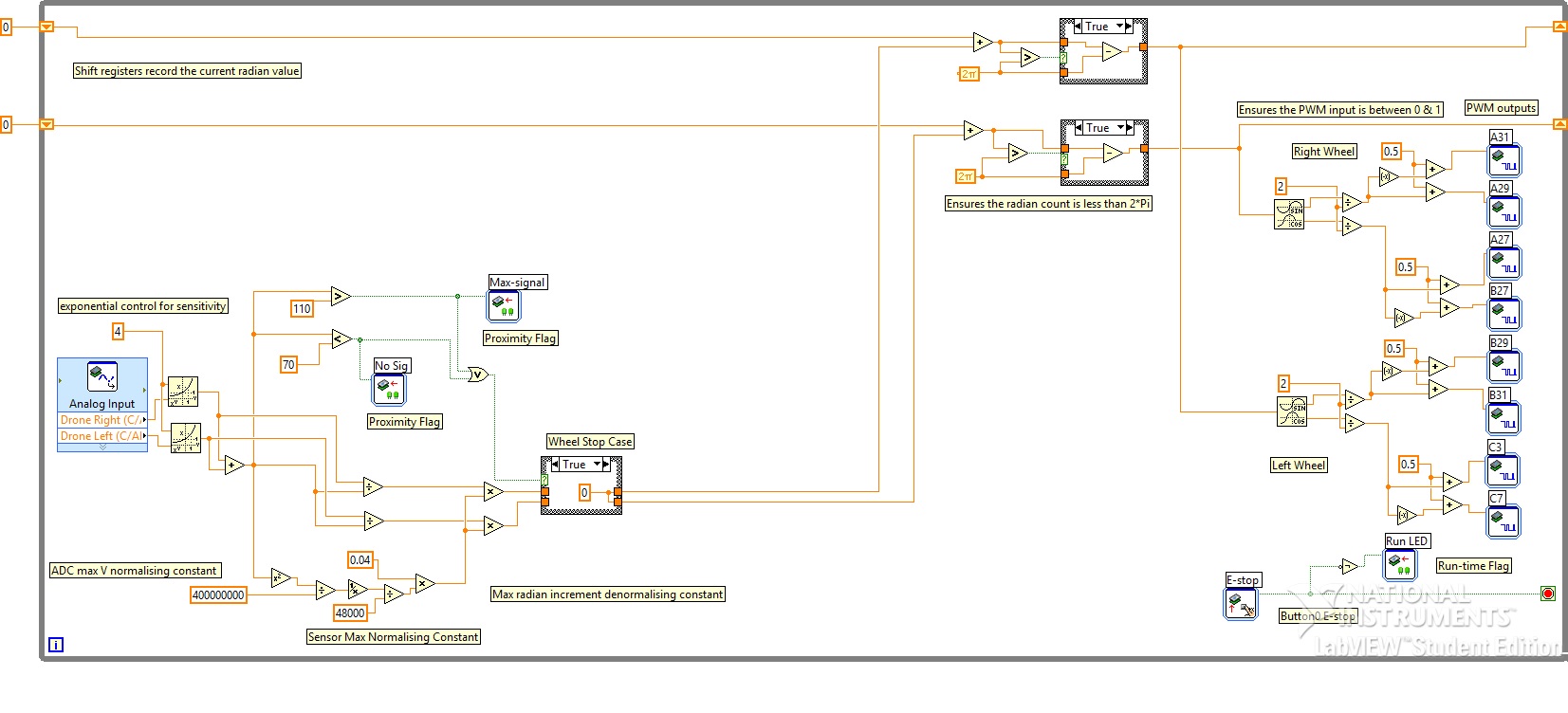The height and width of the screenshot is (713, 1568).
Task: Go to next case in Wheel Stop Case
Action: (607, 465)
